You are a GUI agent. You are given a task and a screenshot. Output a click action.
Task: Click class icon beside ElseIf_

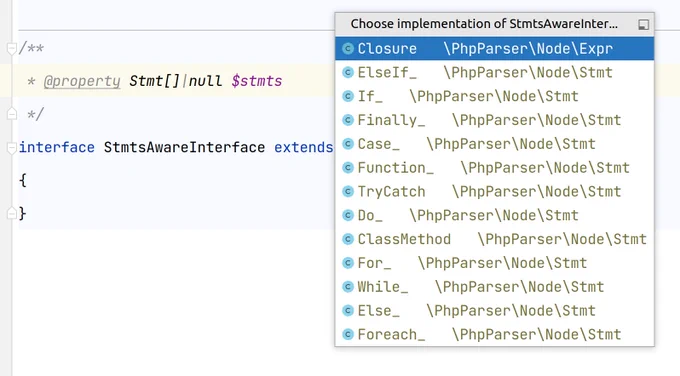click(348, 72)
